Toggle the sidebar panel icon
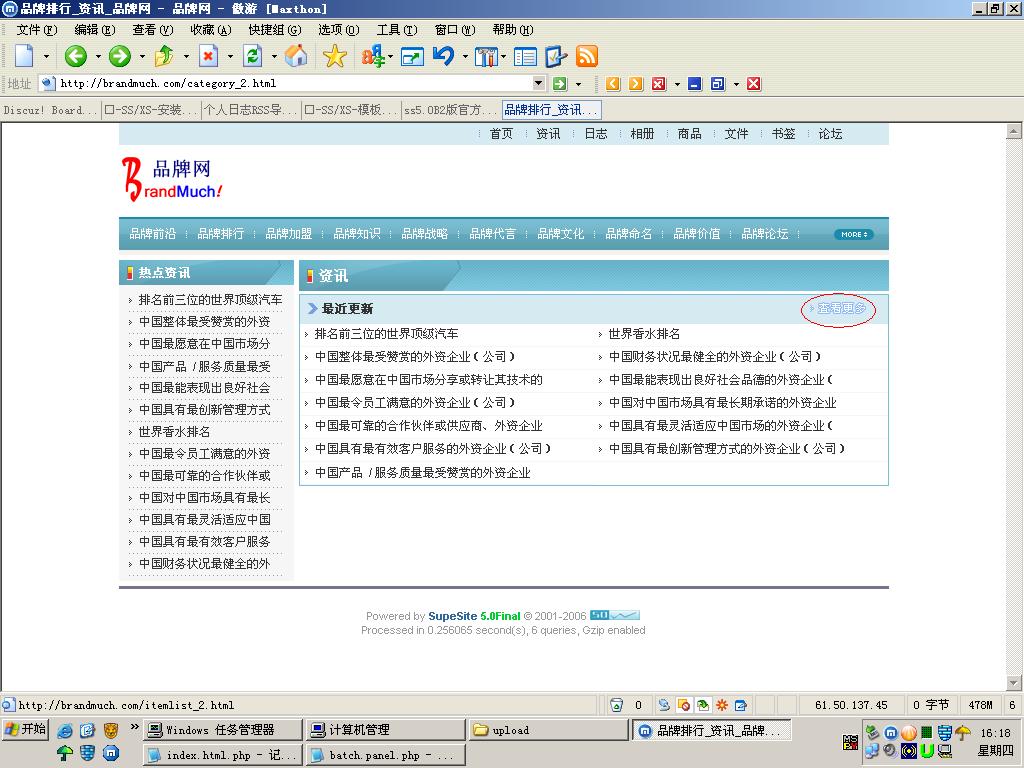 coord(525,57)
